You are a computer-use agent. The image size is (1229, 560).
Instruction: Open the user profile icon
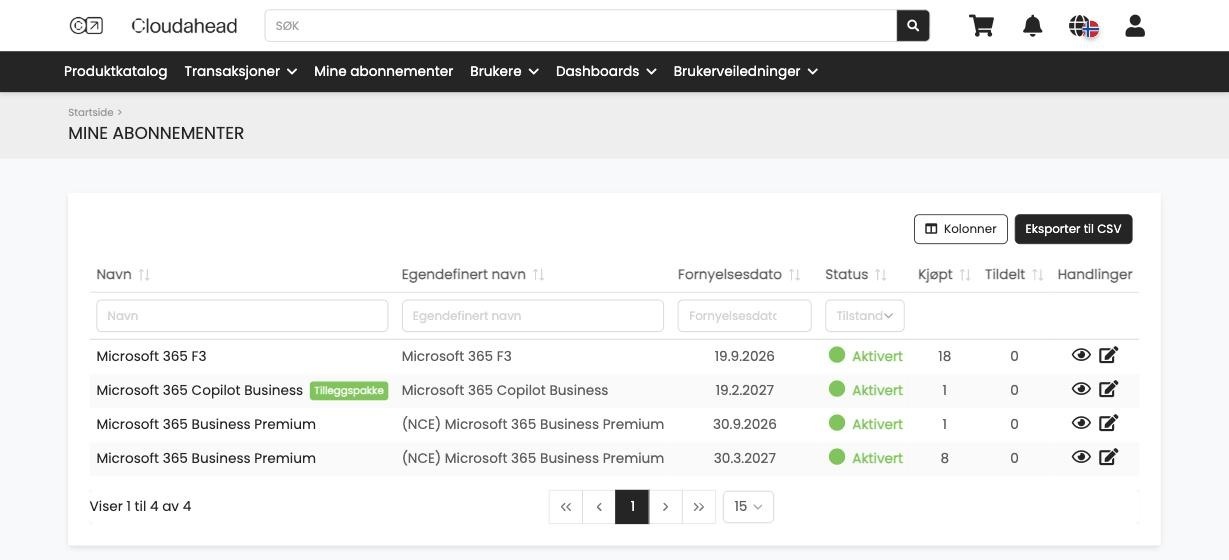pos(1135,26)
